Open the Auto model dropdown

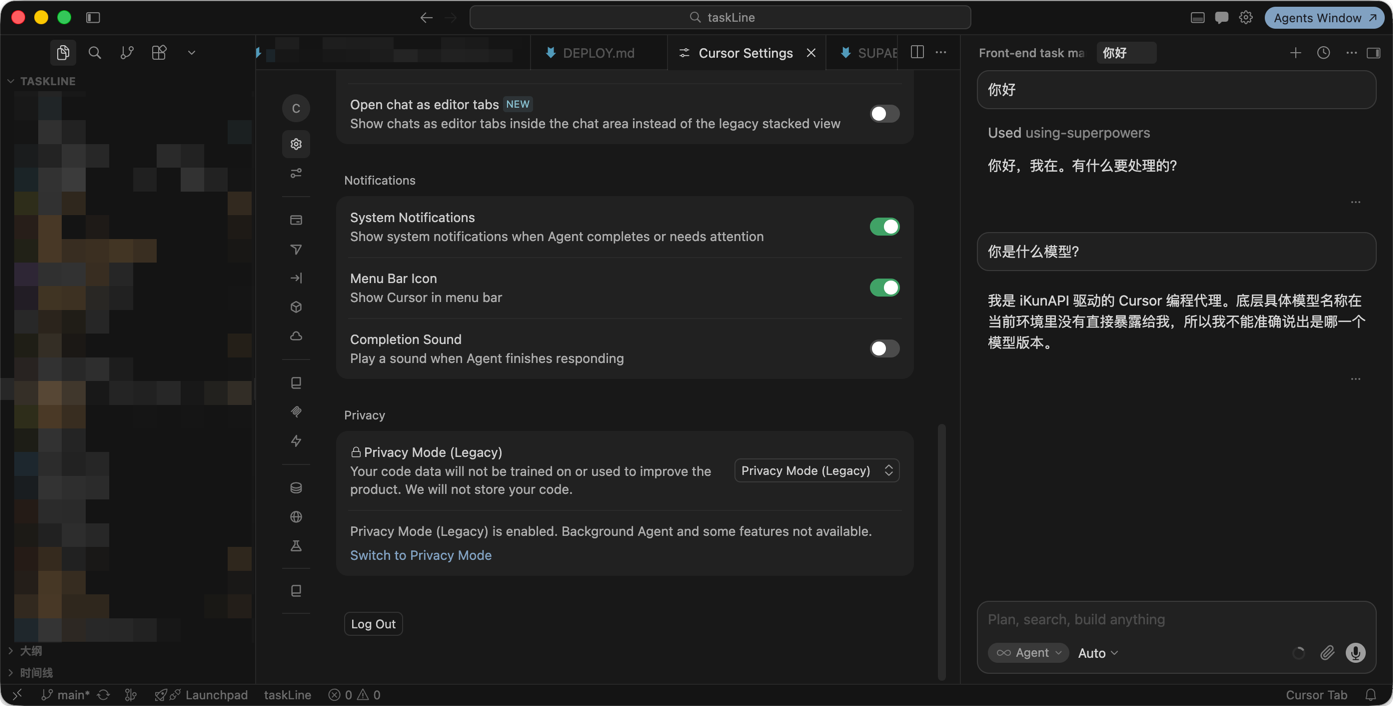tap(1098, 653)
